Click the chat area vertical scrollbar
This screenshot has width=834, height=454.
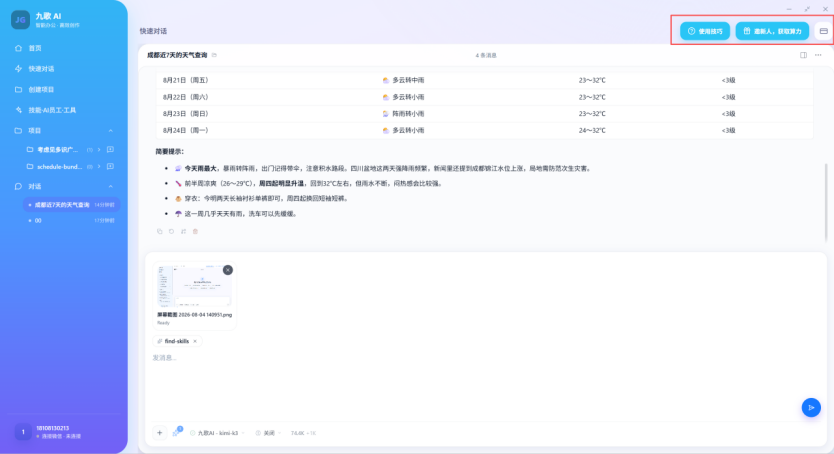click(825, 202)
